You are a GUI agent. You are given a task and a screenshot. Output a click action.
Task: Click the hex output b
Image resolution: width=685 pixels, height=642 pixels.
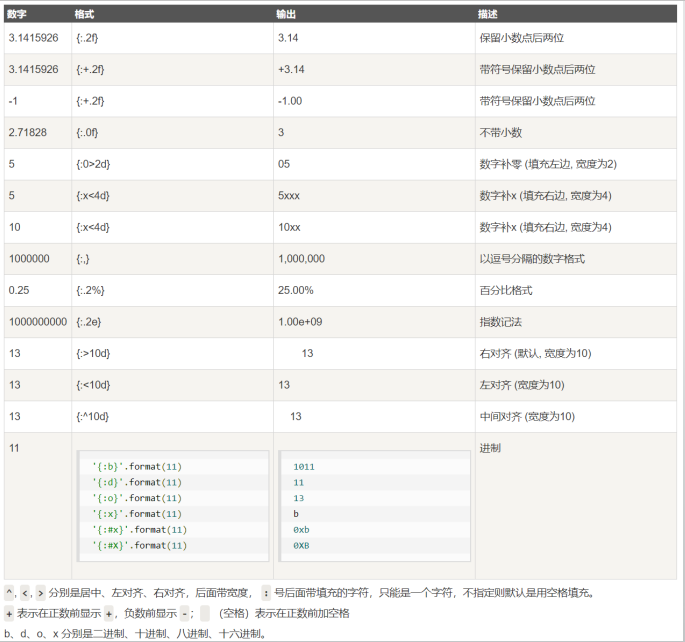click(296, 514)
